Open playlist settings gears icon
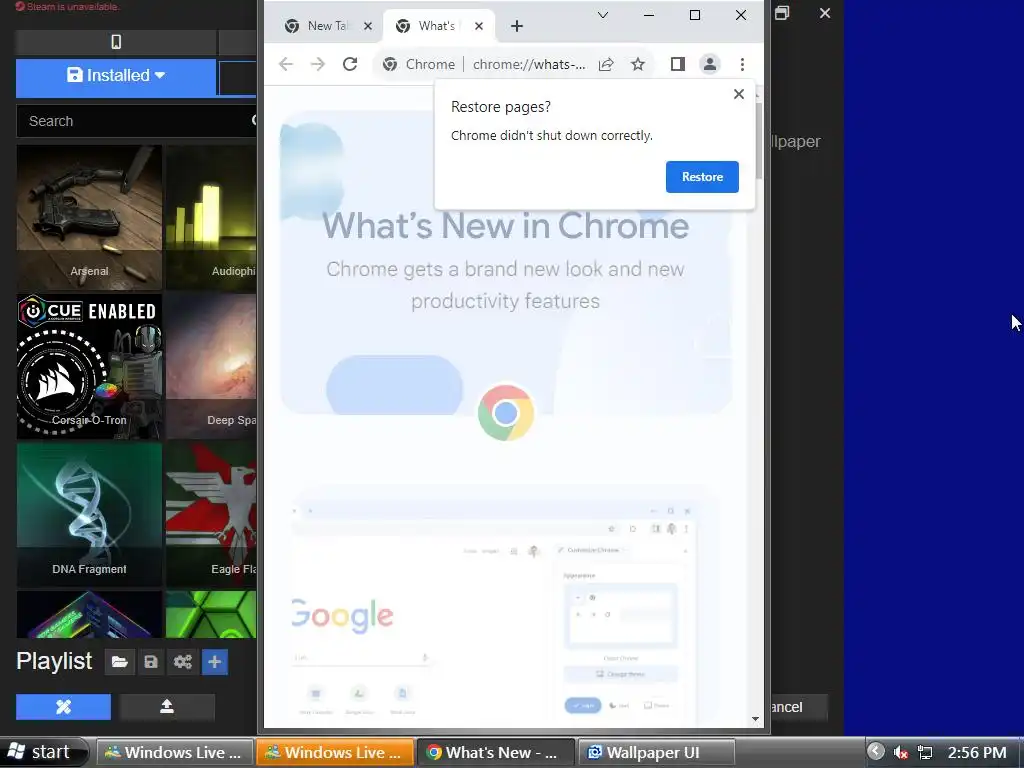1024x768 pixels. coord(183,662)
